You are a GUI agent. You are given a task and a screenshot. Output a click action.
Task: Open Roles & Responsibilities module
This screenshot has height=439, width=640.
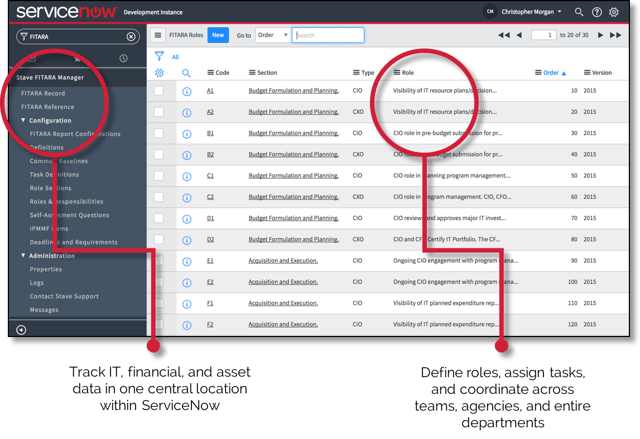pyautogui.click(x=66, y=202)
